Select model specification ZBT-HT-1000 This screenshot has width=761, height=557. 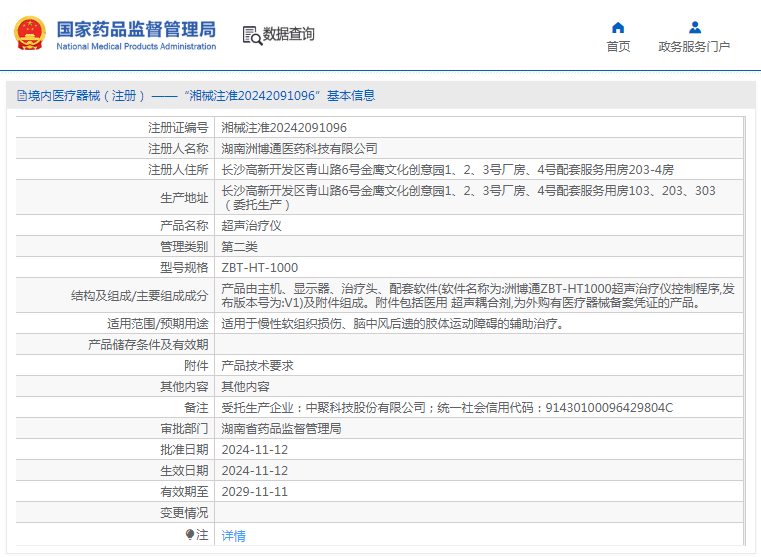coord(260,268)
